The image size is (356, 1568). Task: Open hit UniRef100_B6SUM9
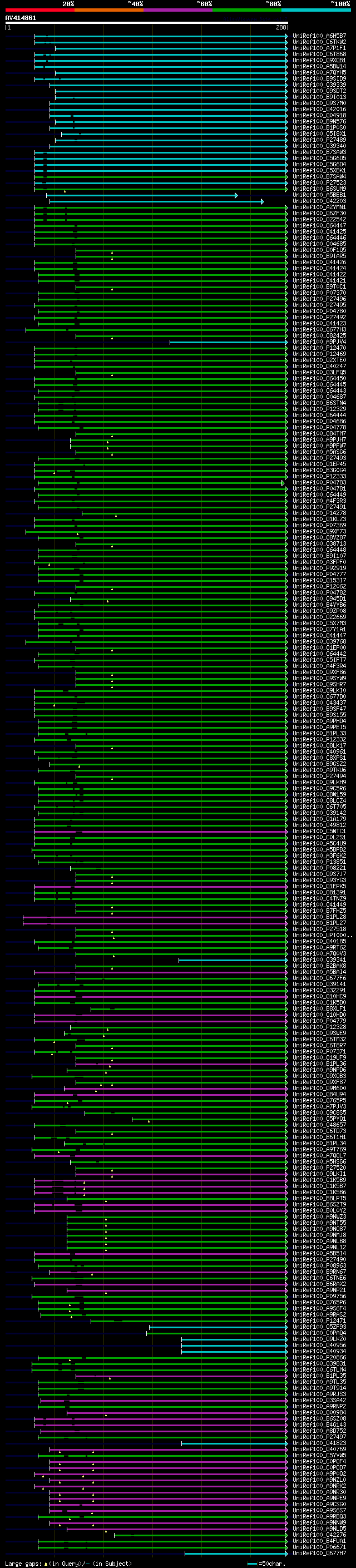[319, 189]
